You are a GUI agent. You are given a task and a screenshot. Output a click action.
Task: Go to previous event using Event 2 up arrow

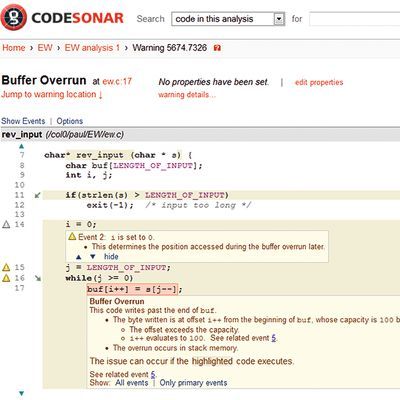click(x=79, y=257)
